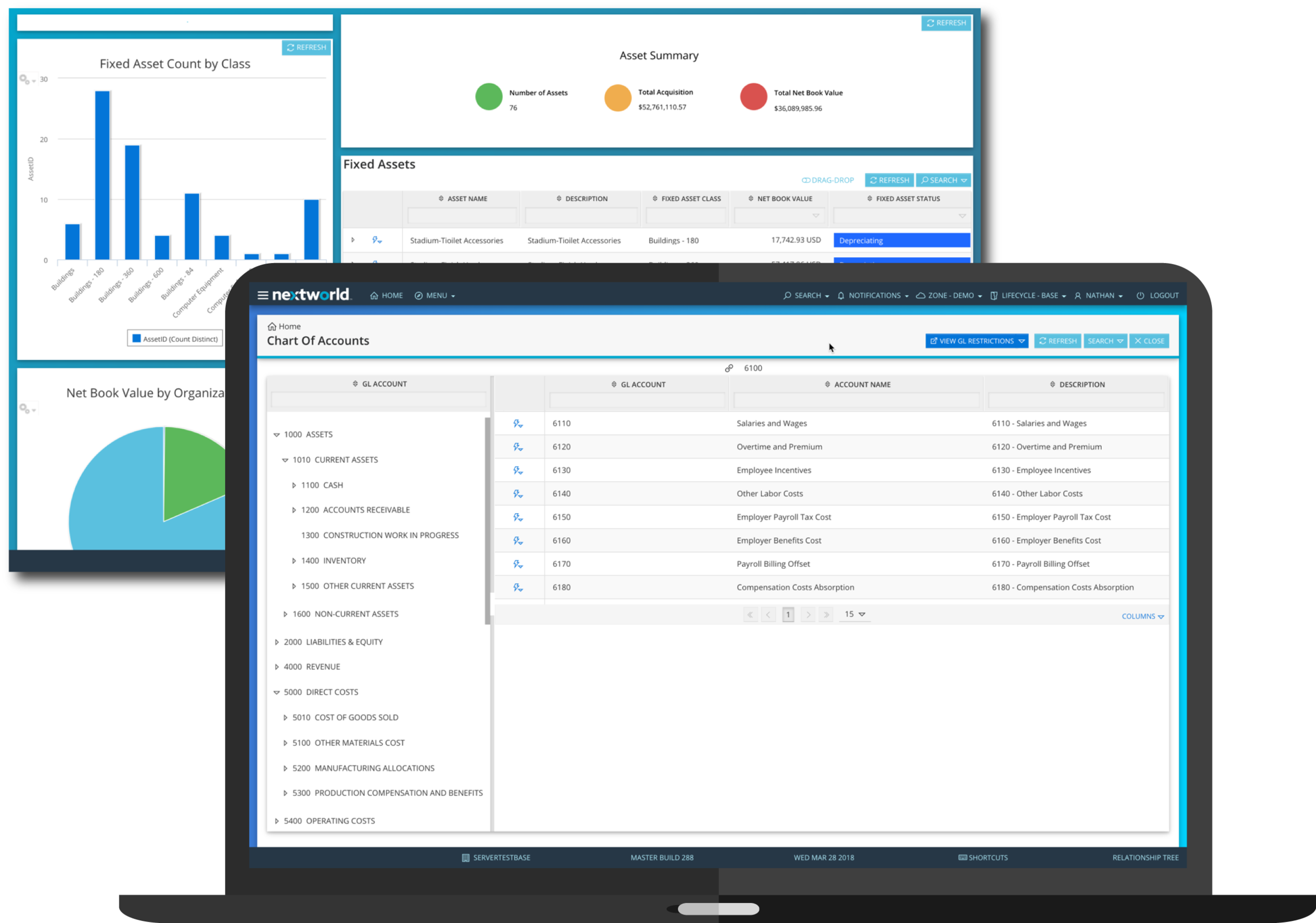Collapse the 1010 CURRENT ASSETS node
This screenshot has width=1316, height=923.
point(285,460)
